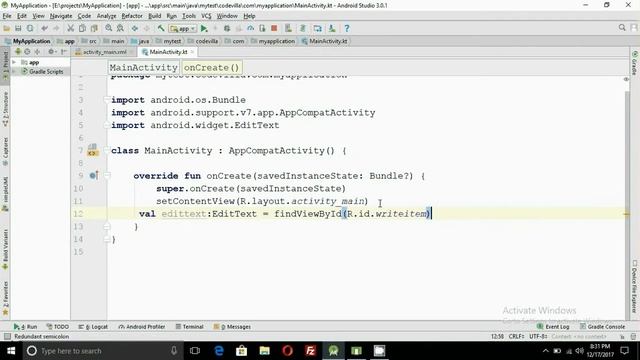Click the myapplication folder breadcrumb

[273, 41]
